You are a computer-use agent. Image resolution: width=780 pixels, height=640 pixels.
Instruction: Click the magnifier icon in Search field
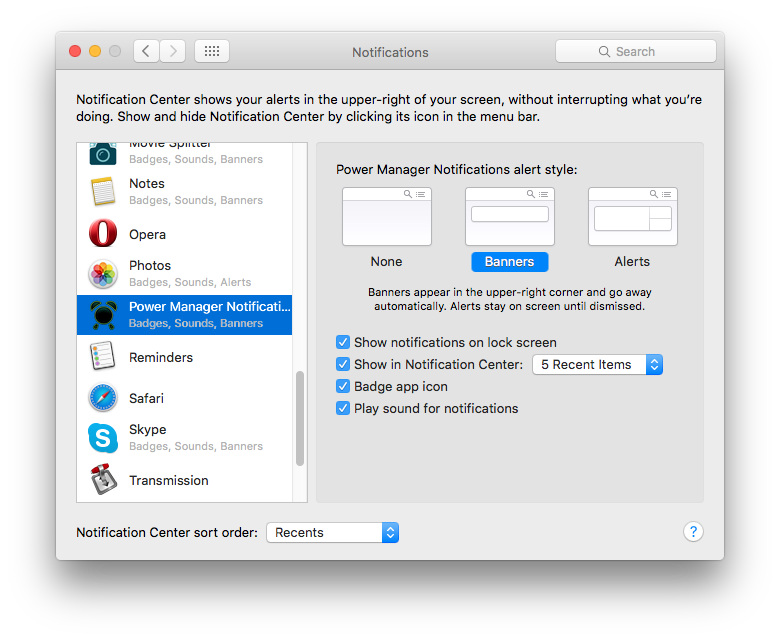(604, 52)
